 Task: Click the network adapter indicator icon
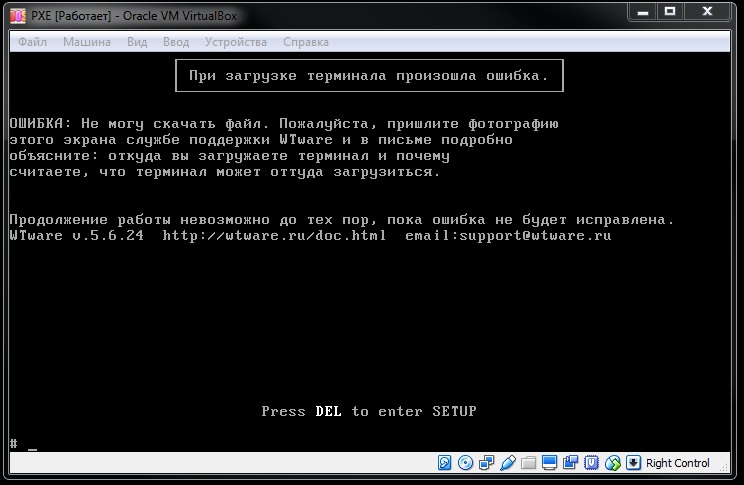(x=486, y=463)
